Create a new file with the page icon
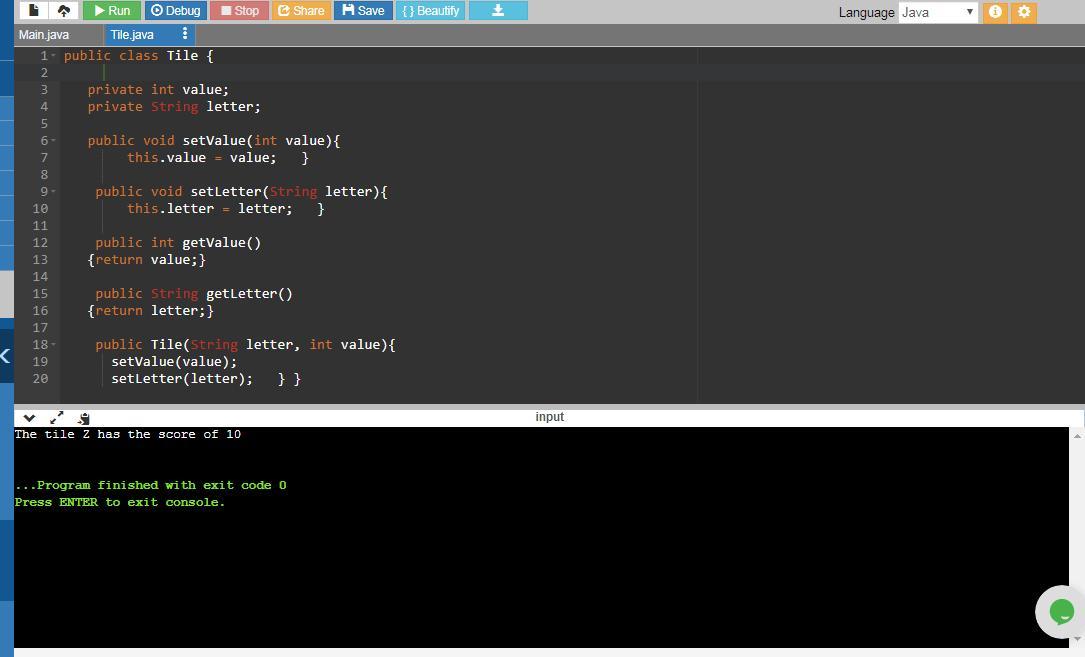The width and height of the screenshot is (1085, 657). [x=33, y=10]
